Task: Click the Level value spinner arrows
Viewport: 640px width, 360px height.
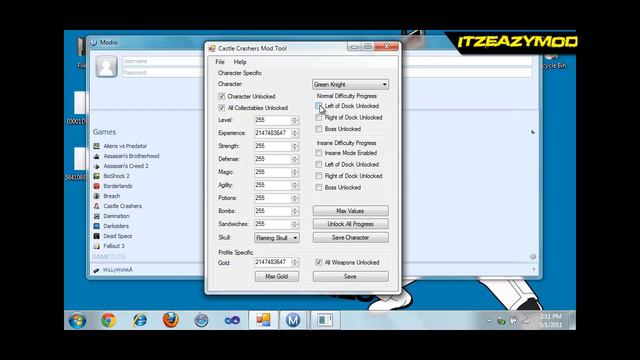Action: 295,120
